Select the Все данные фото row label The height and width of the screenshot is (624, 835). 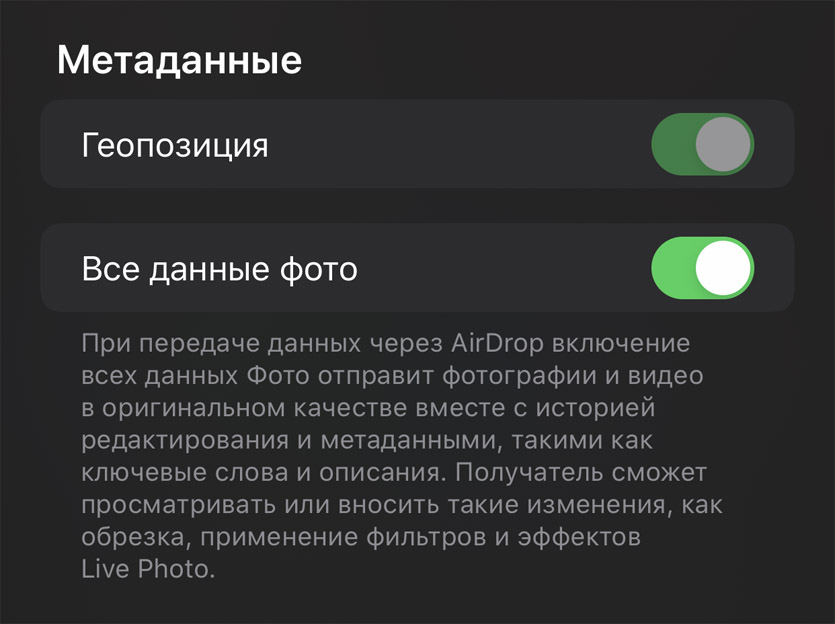219,269
